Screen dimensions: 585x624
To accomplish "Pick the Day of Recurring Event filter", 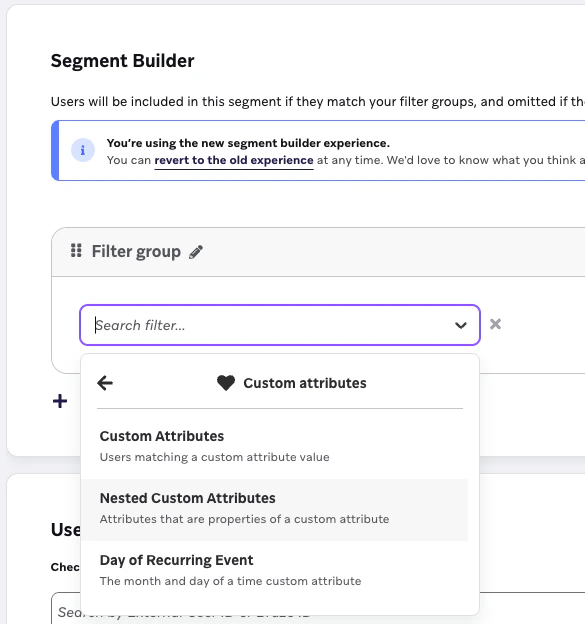I will [x=275, y=570].
